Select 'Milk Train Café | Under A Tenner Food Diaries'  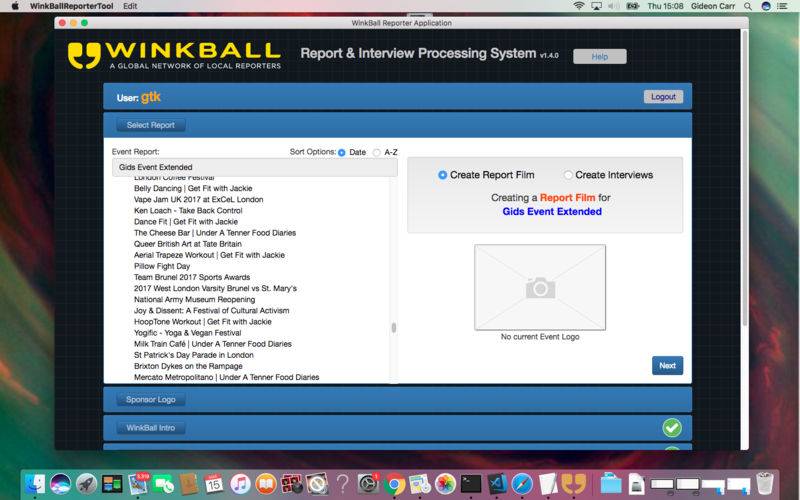click(x=213, y=344)
